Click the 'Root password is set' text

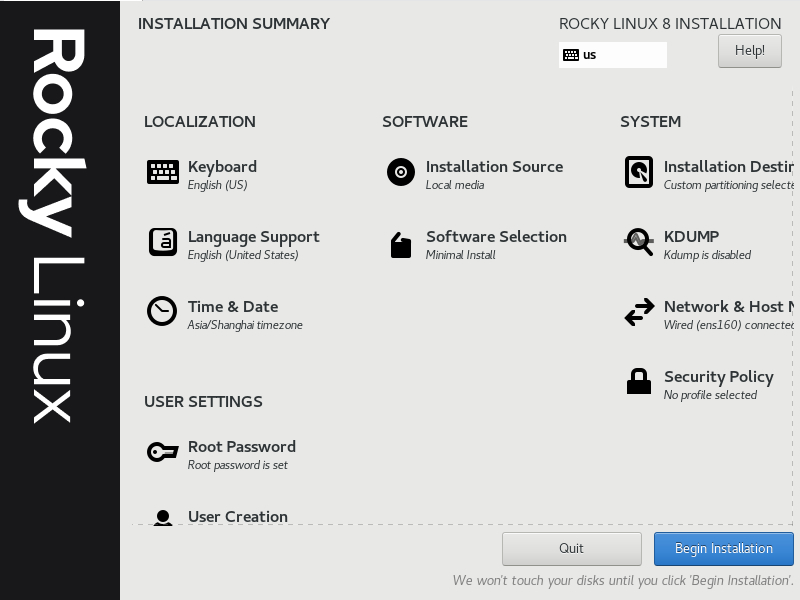(x=237, y=465)
